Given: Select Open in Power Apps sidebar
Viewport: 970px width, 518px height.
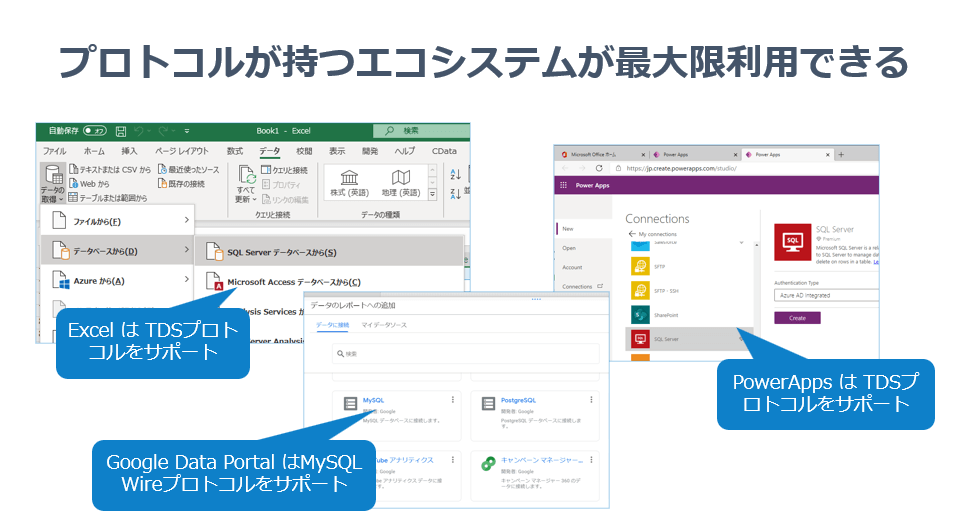Looking at the screenshot, I should tap(569, 248).
